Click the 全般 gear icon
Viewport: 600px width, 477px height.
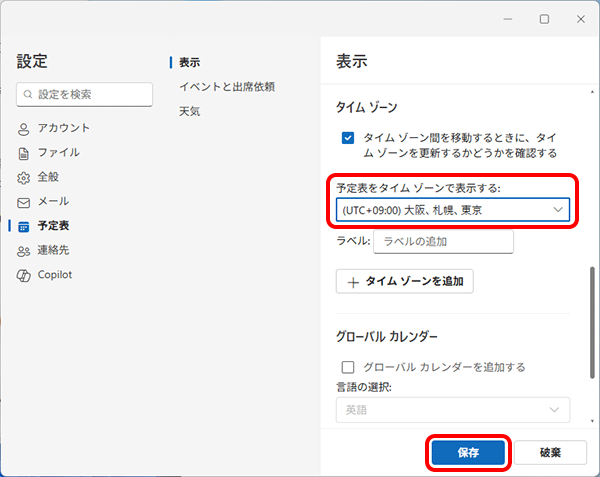pyautogui.click(x=24, y=178)
